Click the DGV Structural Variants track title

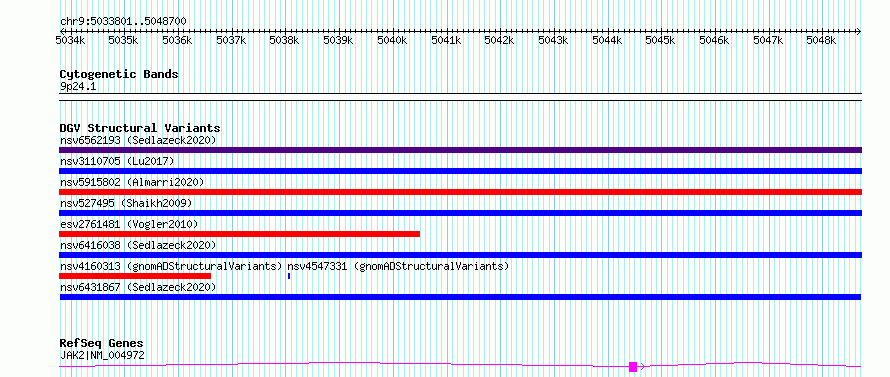(x=140, y=128)
